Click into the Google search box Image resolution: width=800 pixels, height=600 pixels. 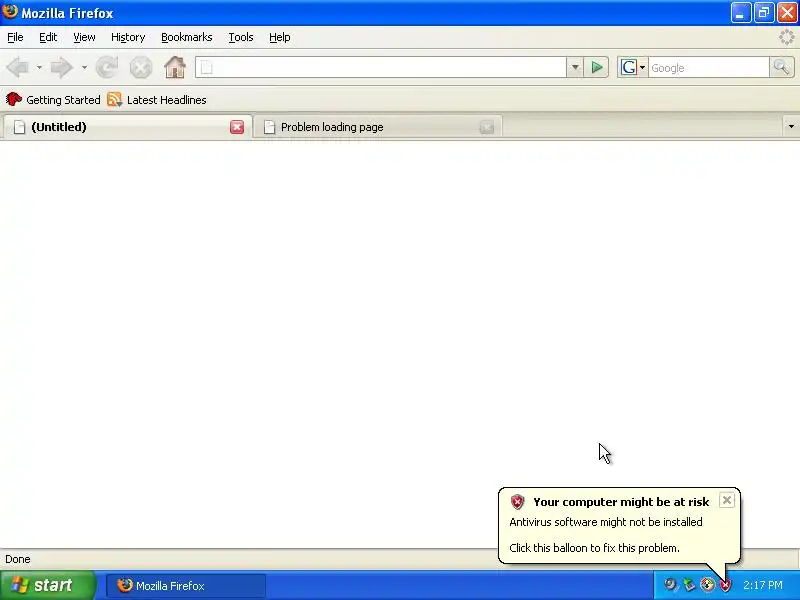(x=708, y=68)
